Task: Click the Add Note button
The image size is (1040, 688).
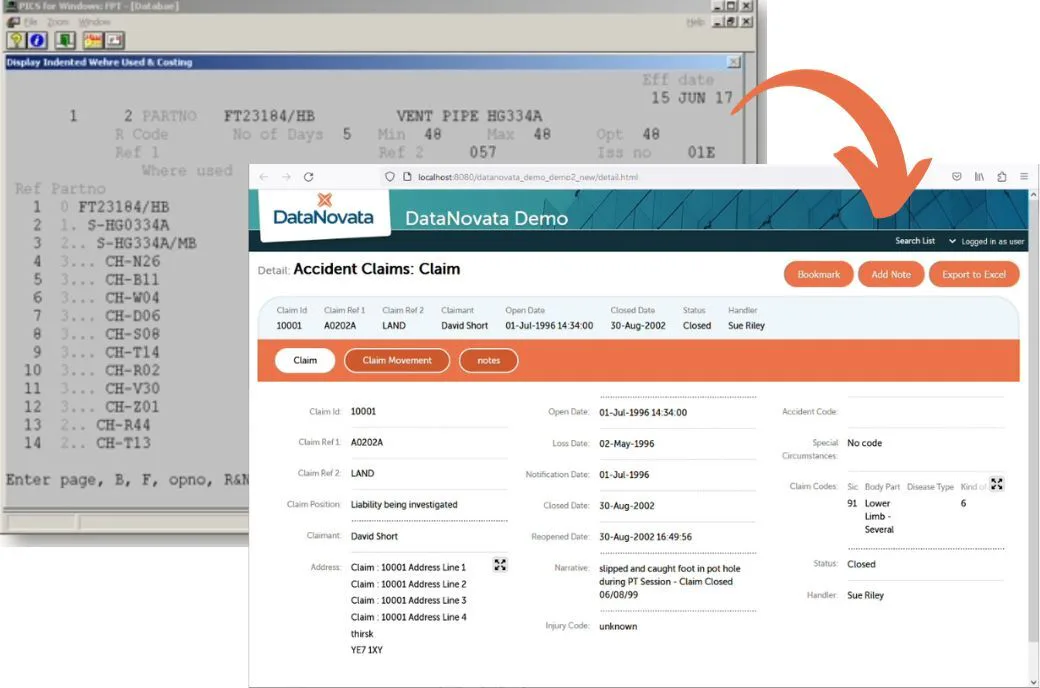Action: tap(891, 274)
